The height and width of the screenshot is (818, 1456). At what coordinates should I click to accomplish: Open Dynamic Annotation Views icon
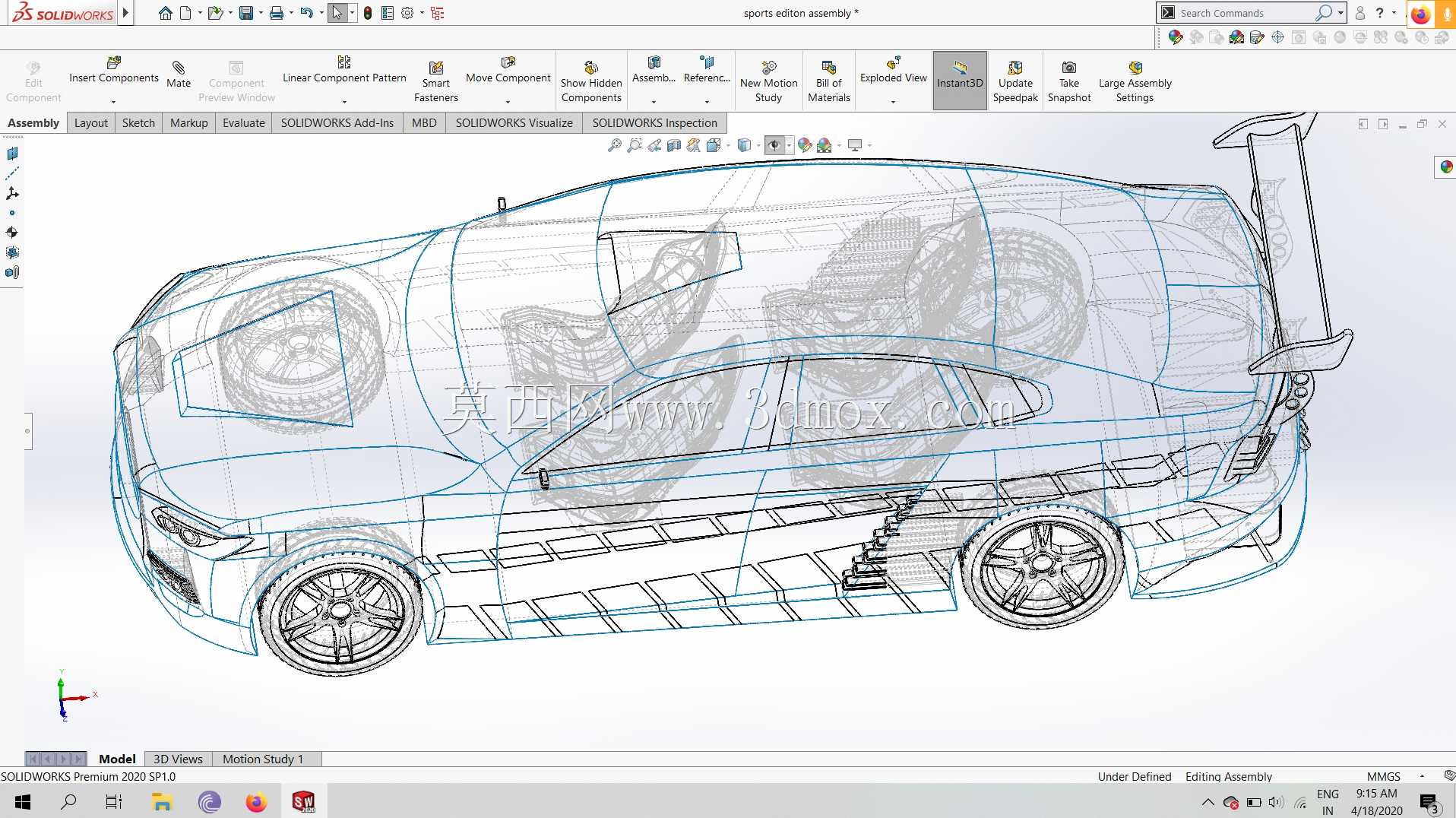point(694,145)
